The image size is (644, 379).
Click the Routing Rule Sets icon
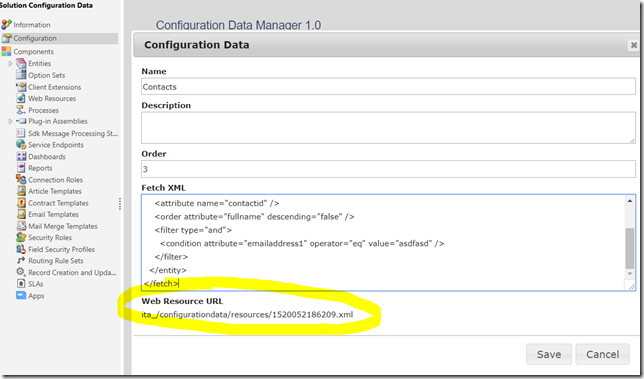tap(21, 261)
